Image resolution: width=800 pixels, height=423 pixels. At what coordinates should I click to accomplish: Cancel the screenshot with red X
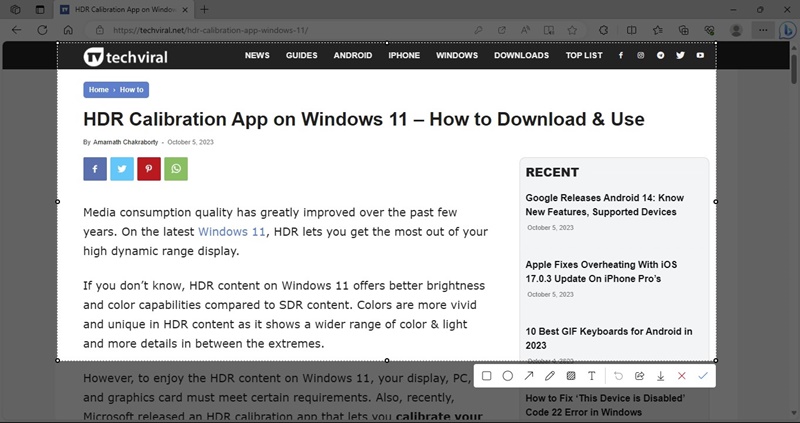pyautogui.click(x=682, y=376)
